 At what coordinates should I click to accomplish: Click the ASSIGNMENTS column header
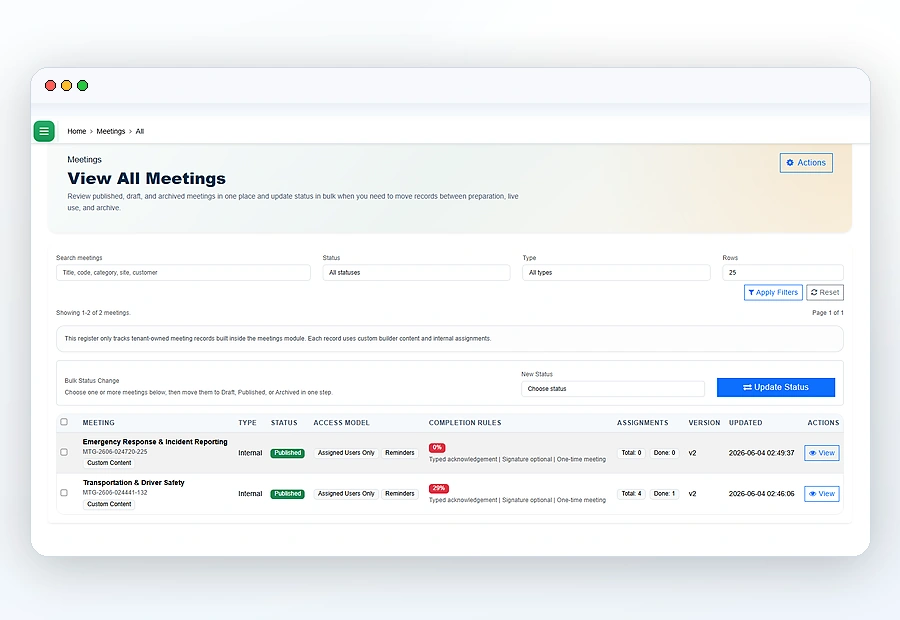(642, 423)
